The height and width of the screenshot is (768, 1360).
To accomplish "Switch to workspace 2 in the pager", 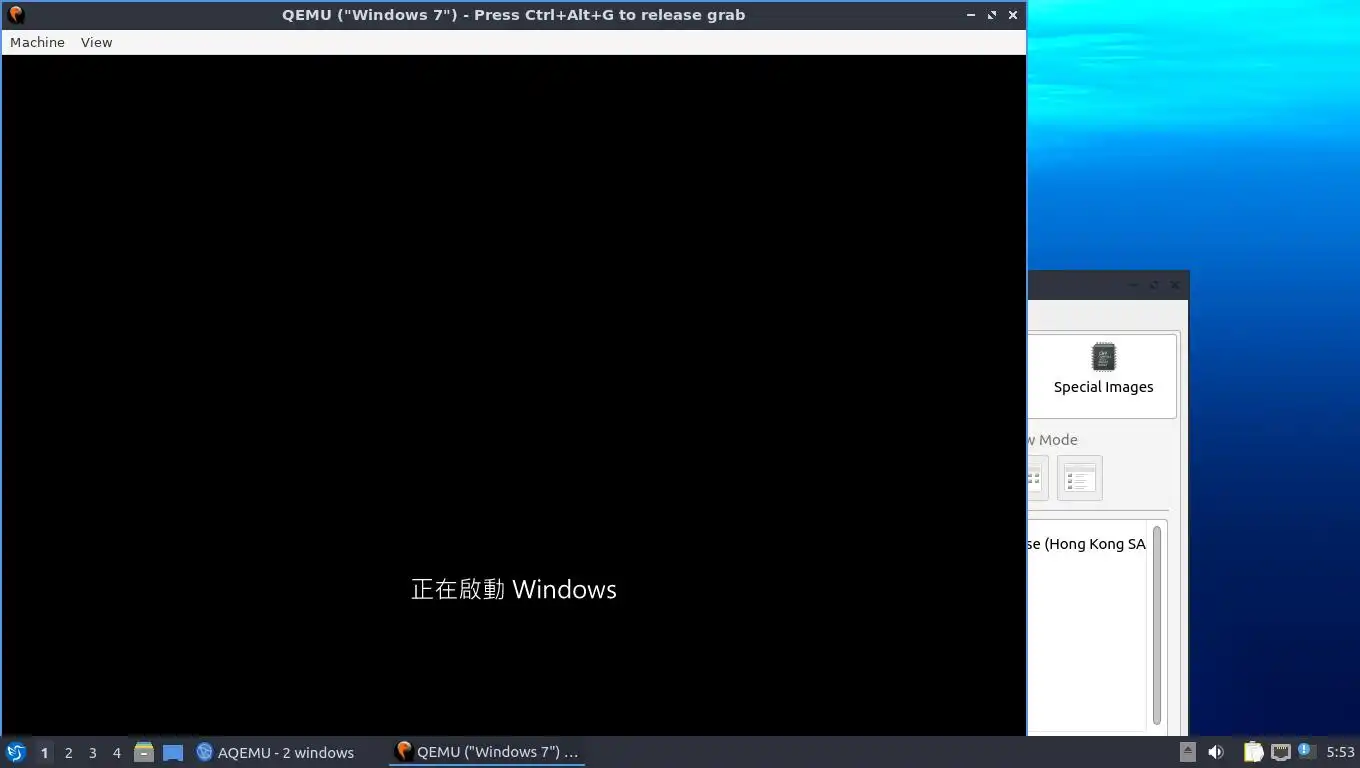I will (x=68, y=752).
